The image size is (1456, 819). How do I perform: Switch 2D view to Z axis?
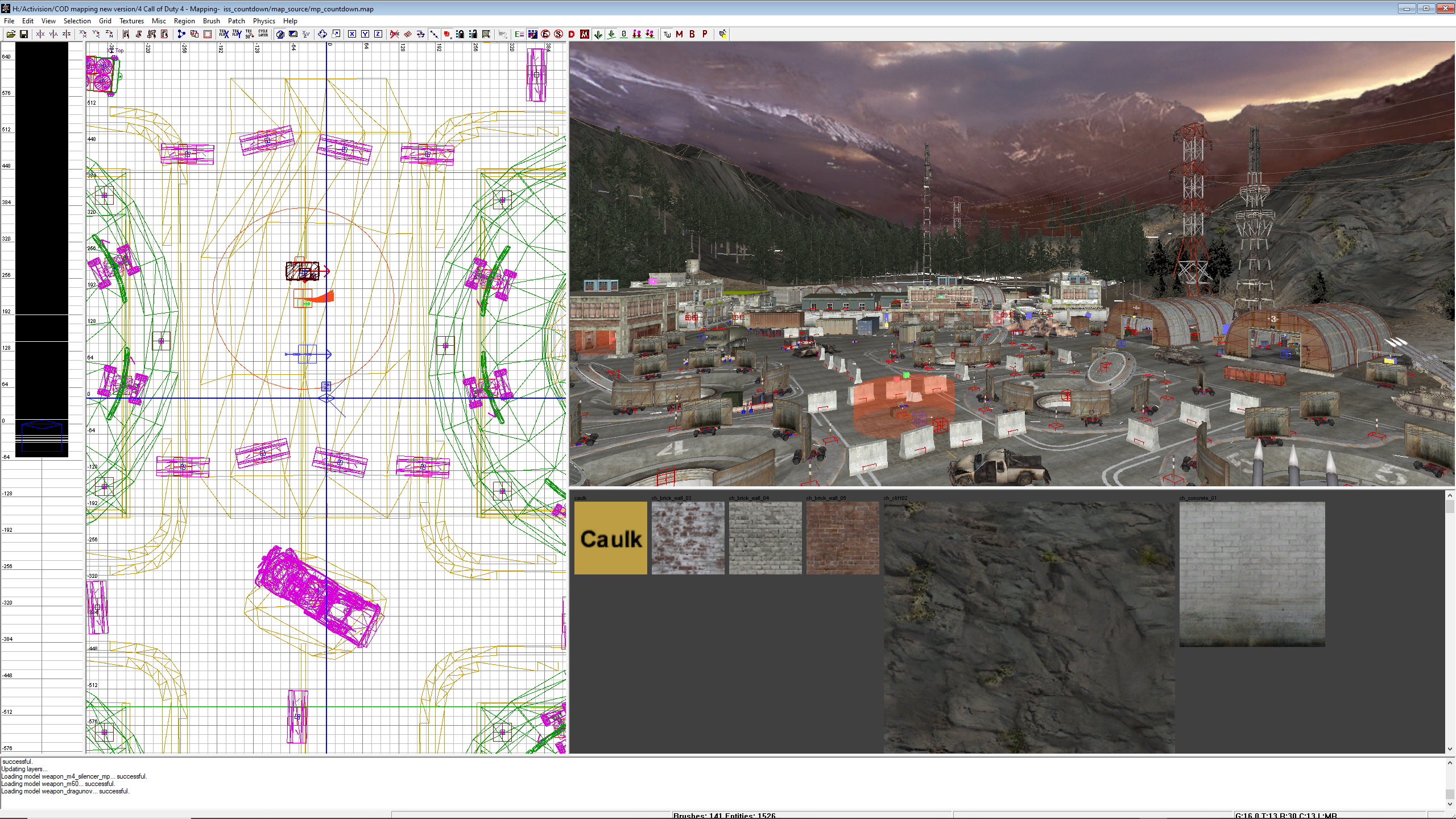coord(378,34)
